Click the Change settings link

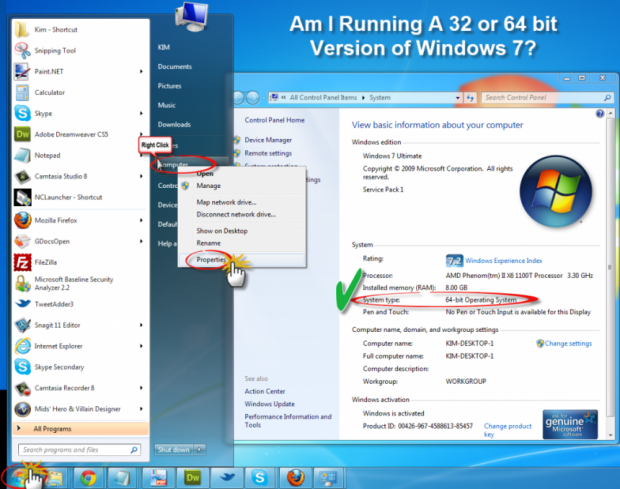pos(568,343)
